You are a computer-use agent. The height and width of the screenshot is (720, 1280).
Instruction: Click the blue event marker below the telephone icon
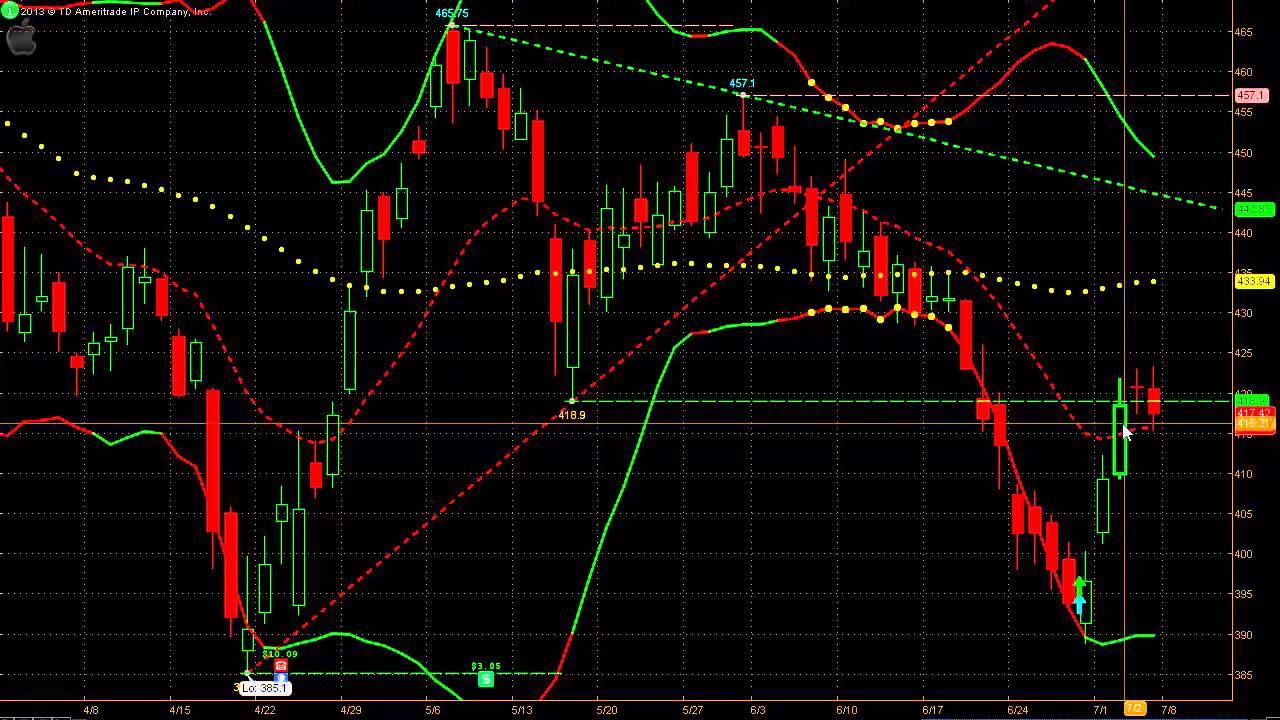[x=281, y=677]
